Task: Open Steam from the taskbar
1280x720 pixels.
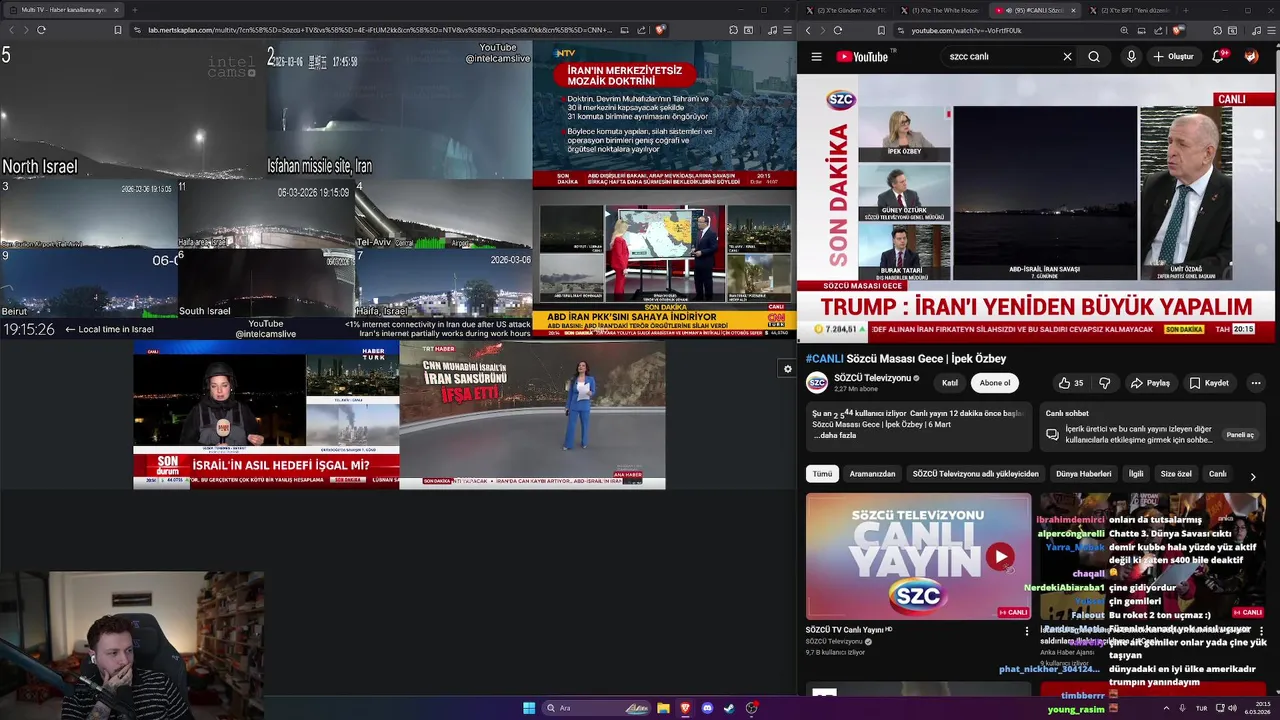Action: (x=729, y=708)
